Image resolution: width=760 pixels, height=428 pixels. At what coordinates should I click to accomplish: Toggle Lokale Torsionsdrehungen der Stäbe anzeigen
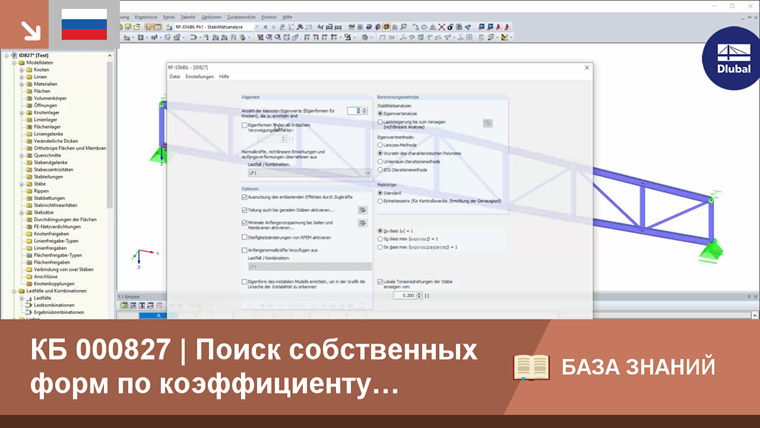click(x=380, y=282)
